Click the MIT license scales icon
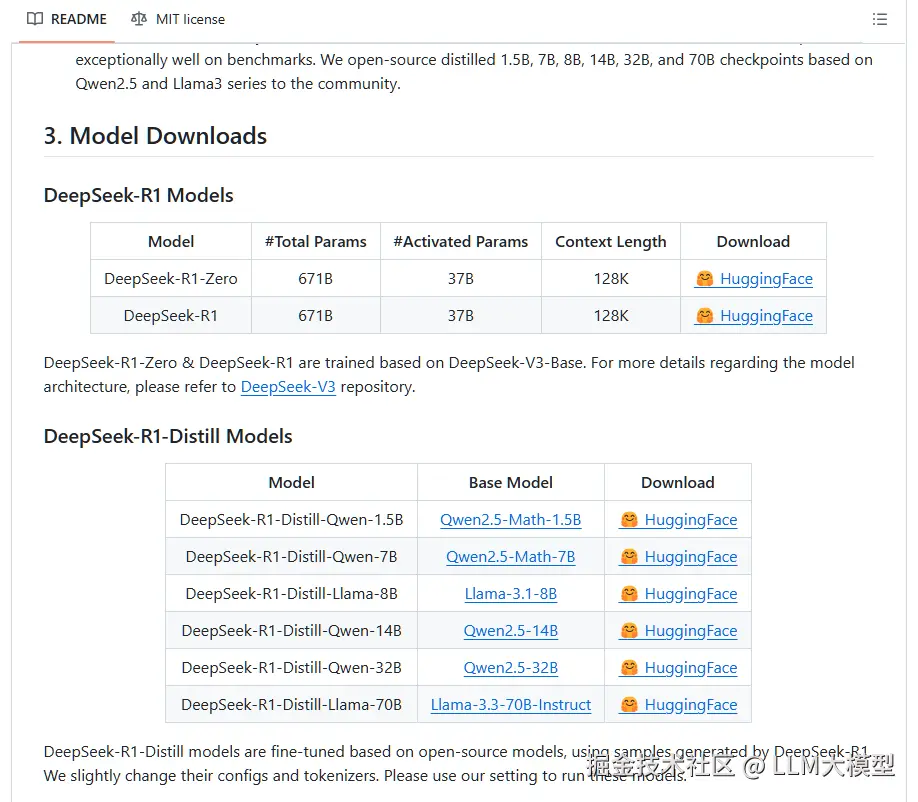This screenshot has width=918, height=802. tap(139, 19)
